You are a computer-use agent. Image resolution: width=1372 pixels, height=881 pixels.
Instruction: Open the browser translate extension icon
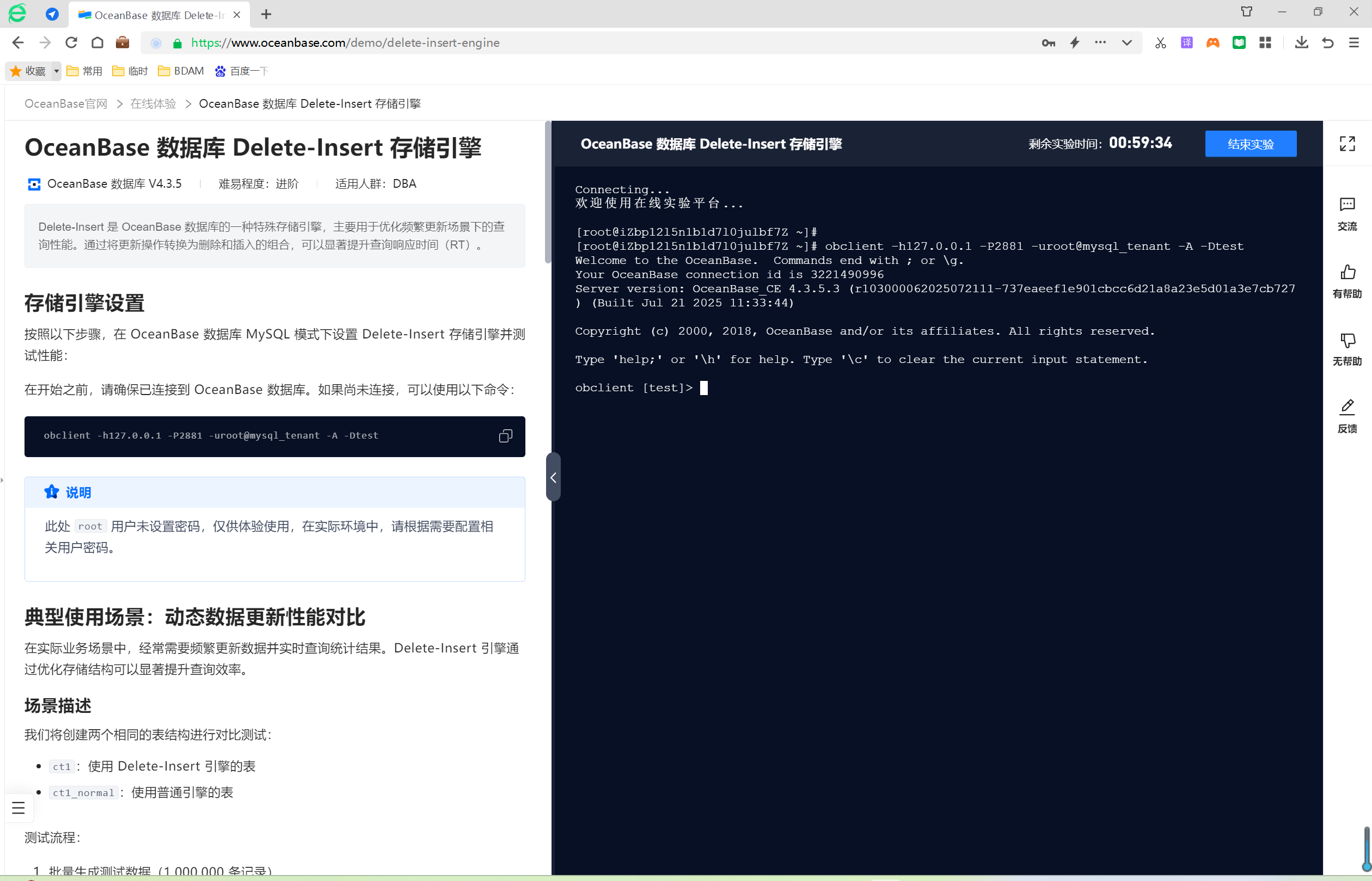[1186, 43]
